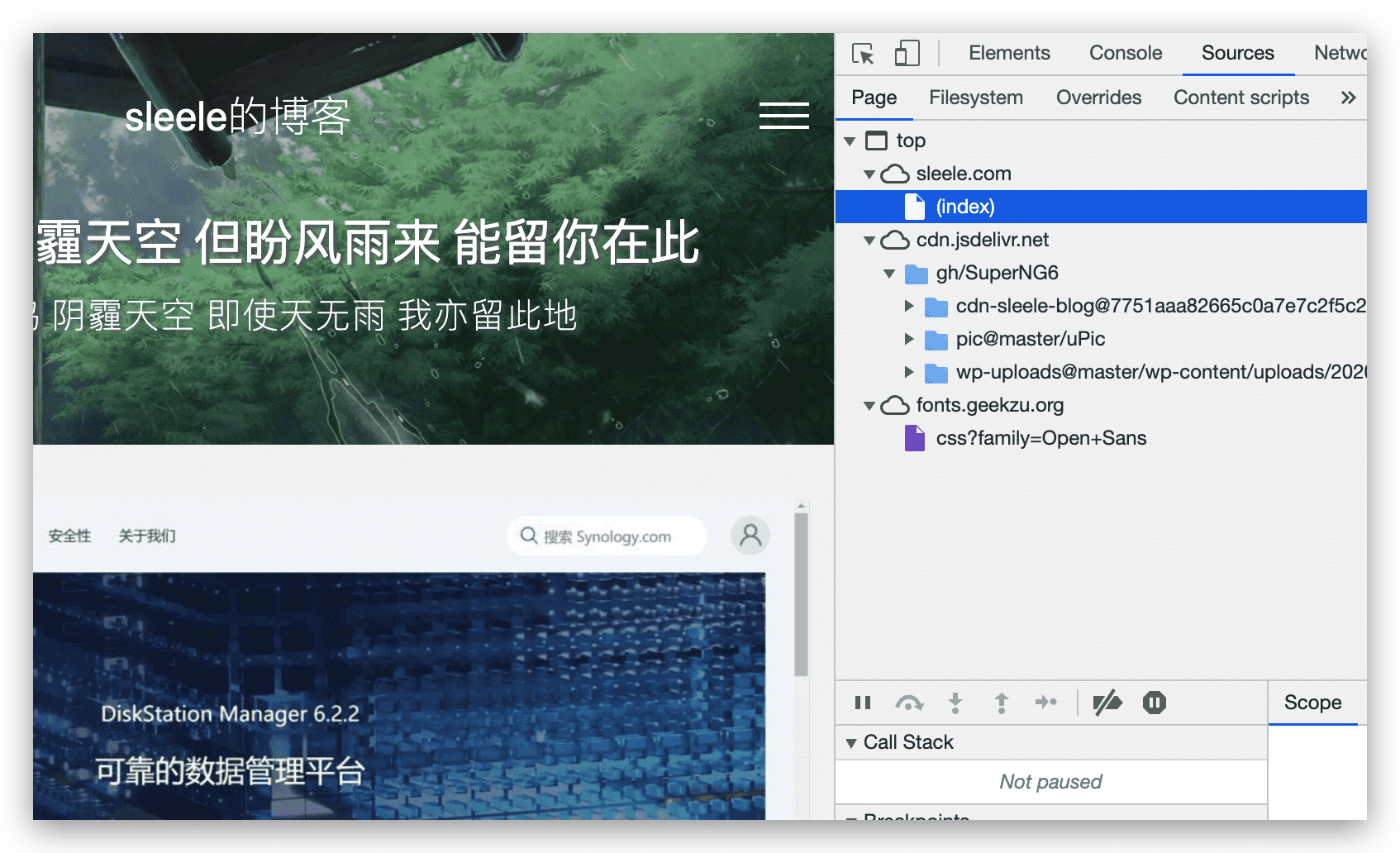Show more tabs via double chevron
The height and width of the screenshot is (853, 1400).
(1348, 98)
